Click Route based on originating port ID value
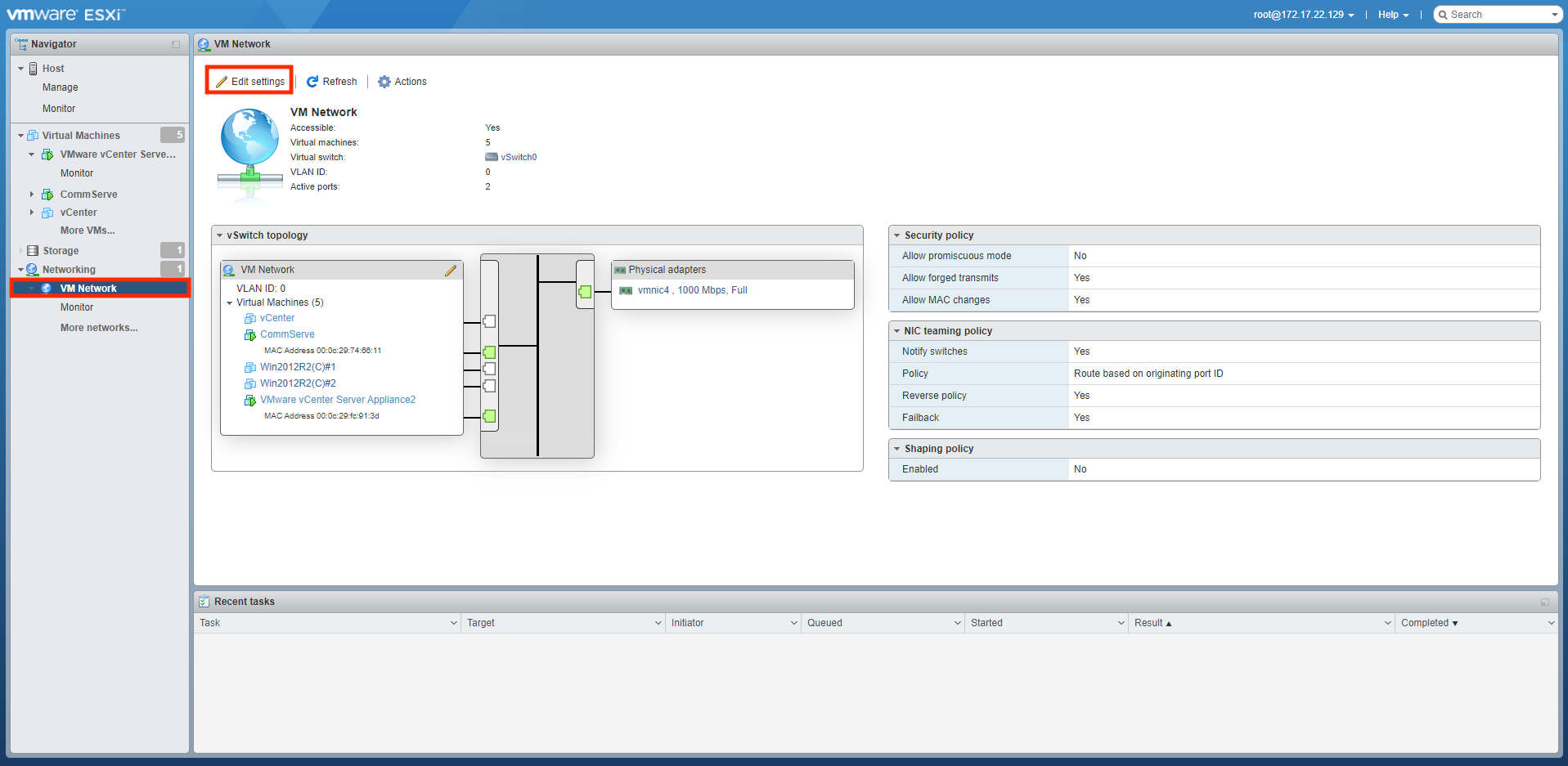The image size is (1568, 766). tap(1148, 374)
